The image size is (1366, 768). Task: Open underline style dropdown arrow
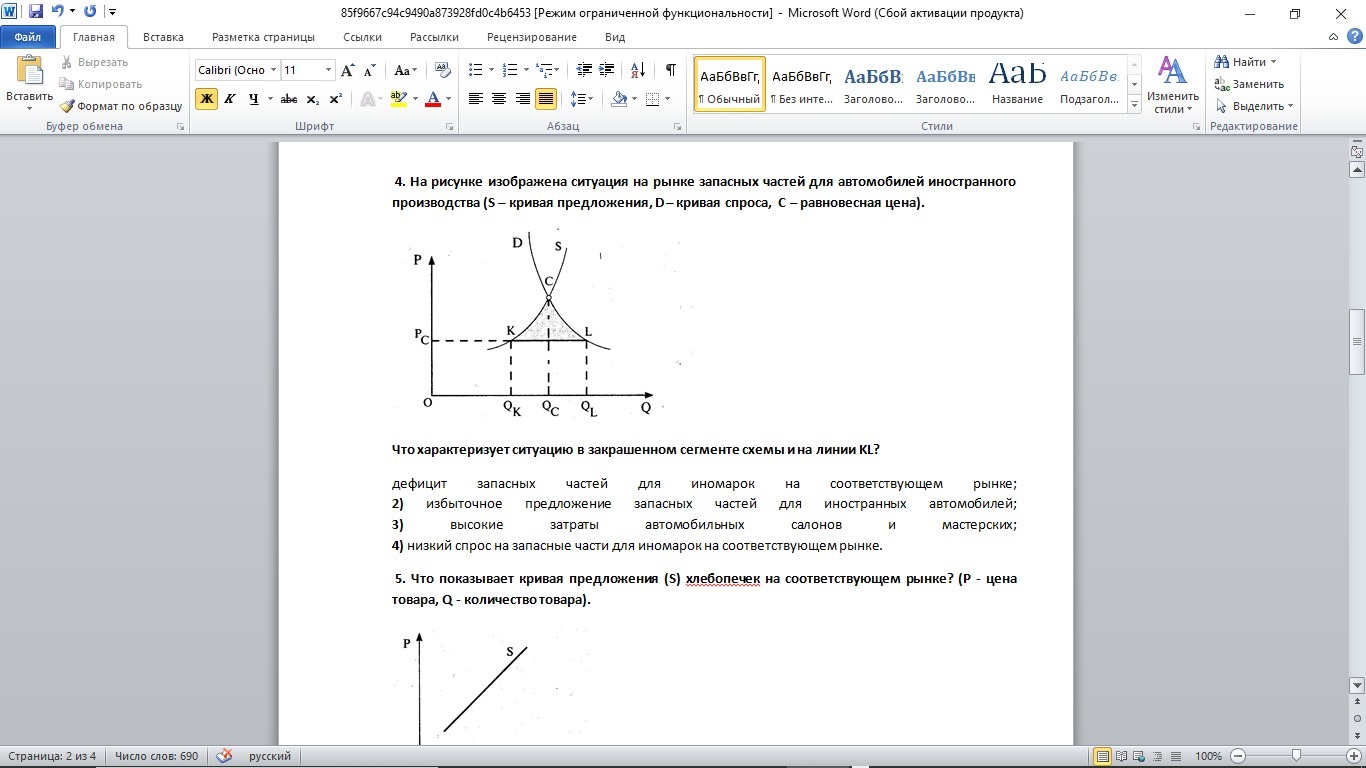click(x=270, y=99)
